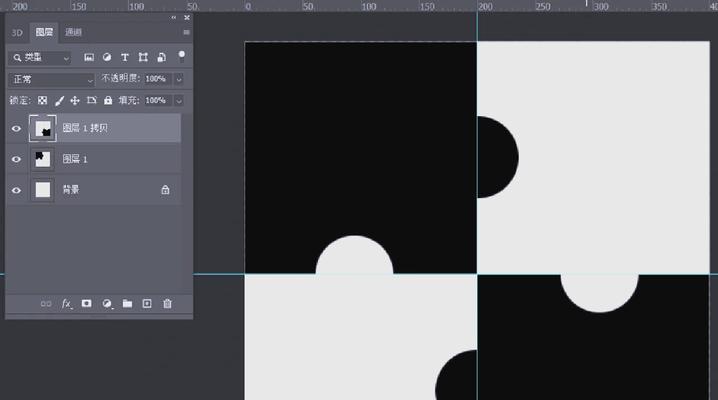Collapse the panel with double-arrow icon
The image size is (718, 400).
174,17
